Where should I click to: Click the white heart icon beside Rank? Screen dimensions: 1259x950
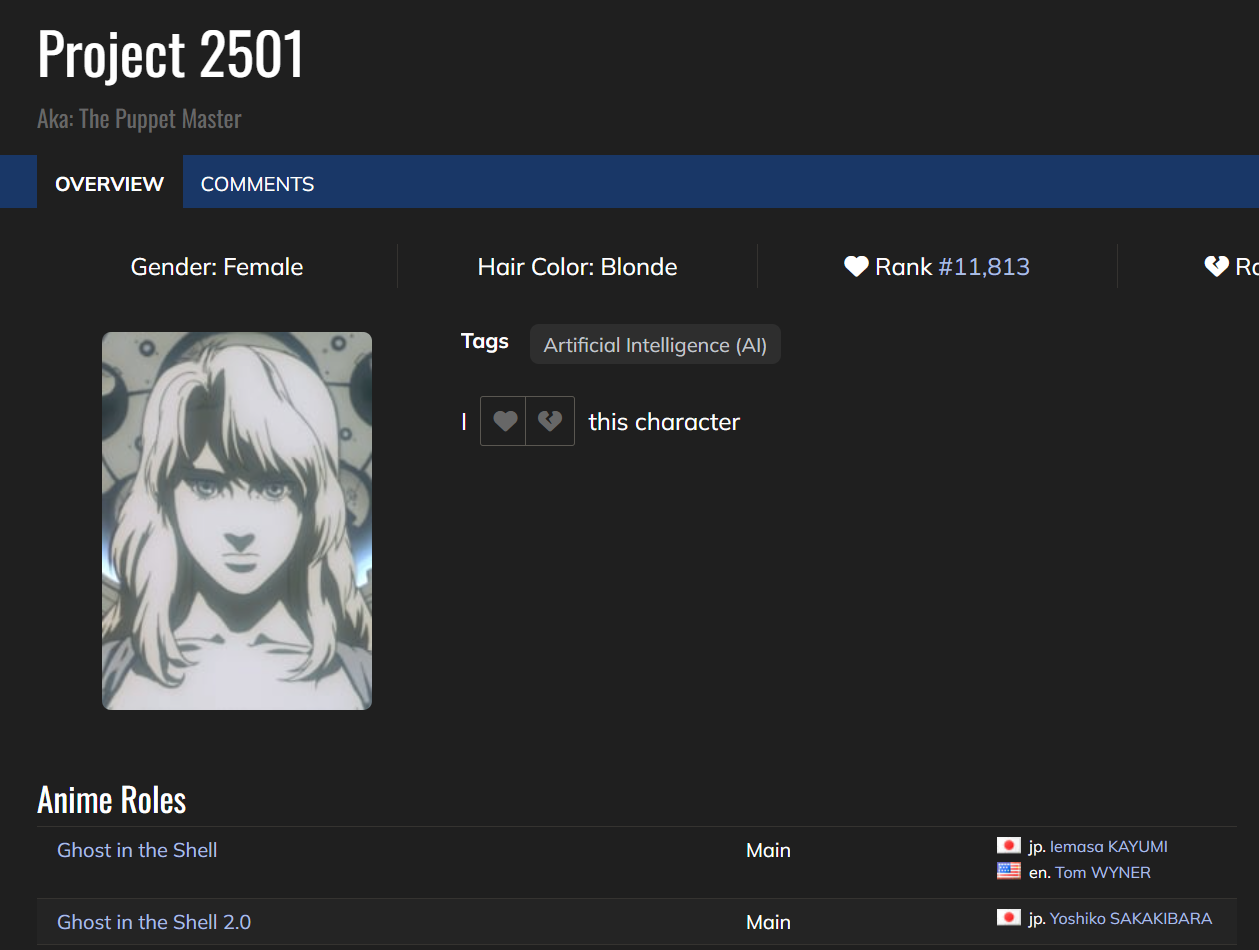coord(856,266)
